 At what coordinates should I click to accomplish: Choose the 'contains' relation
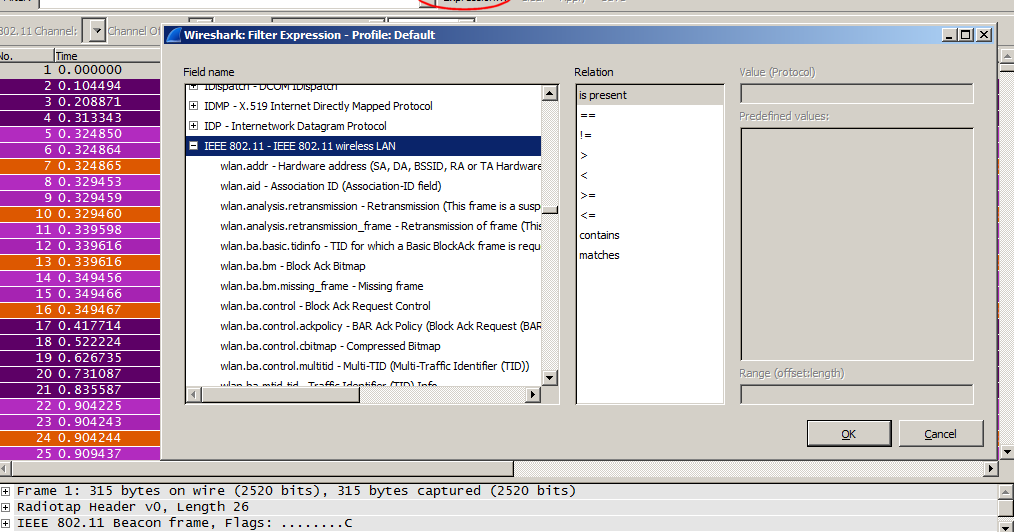tap(649, 235)
